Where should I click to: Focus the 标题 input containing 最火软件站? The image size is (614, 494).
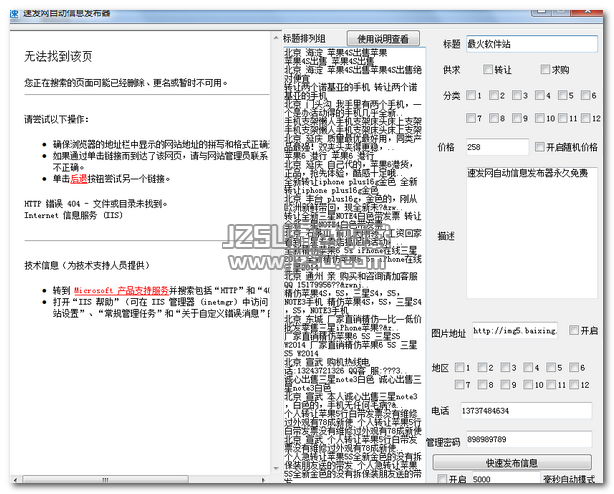tap(532, 44)
